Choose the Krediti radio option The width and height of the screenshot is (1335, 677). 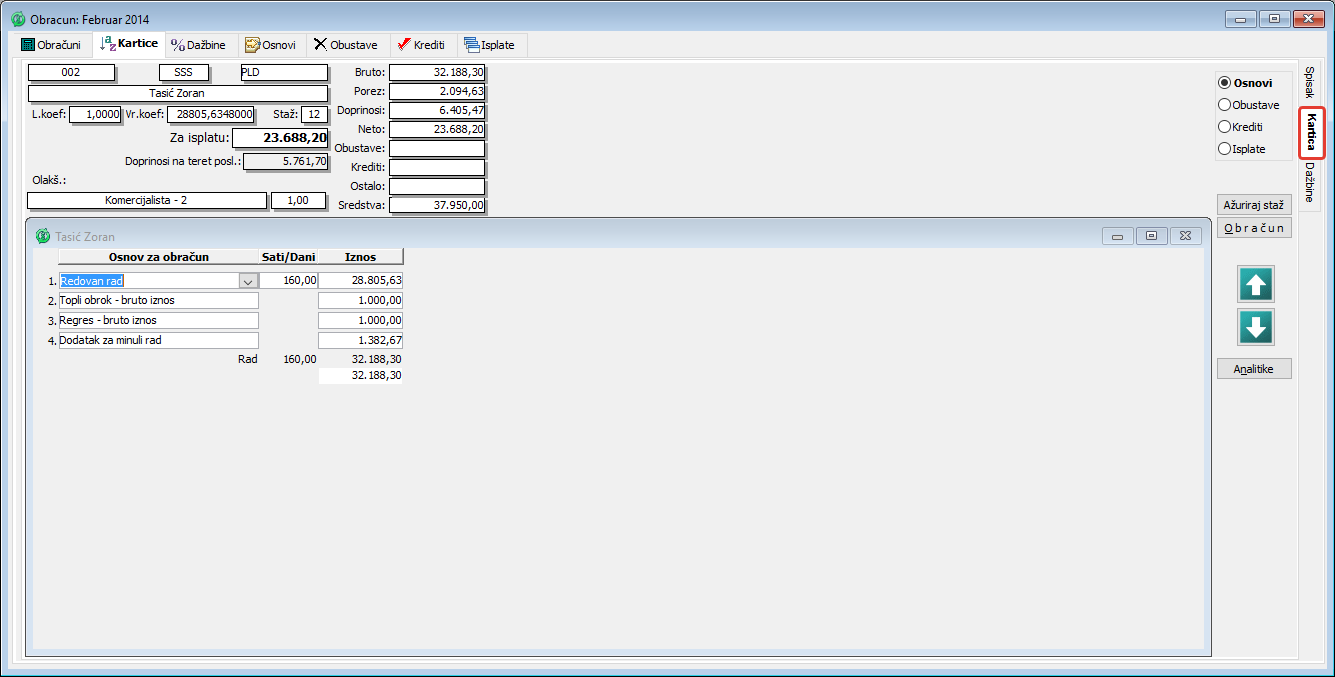pyautogui.click(x=1224, y=127)
